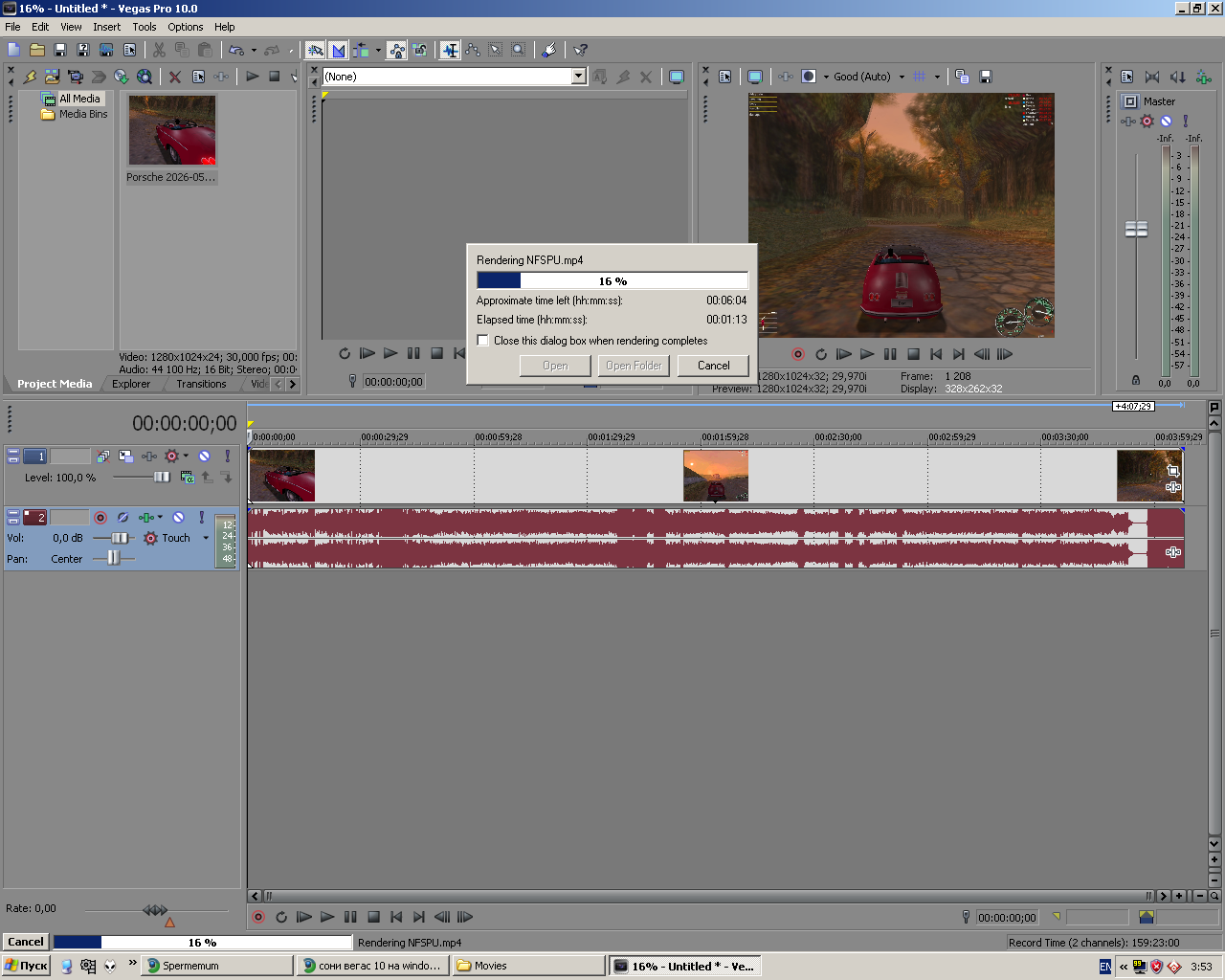Open the Auto Ripple mode dropdown arrow

[x=378, y=50]
